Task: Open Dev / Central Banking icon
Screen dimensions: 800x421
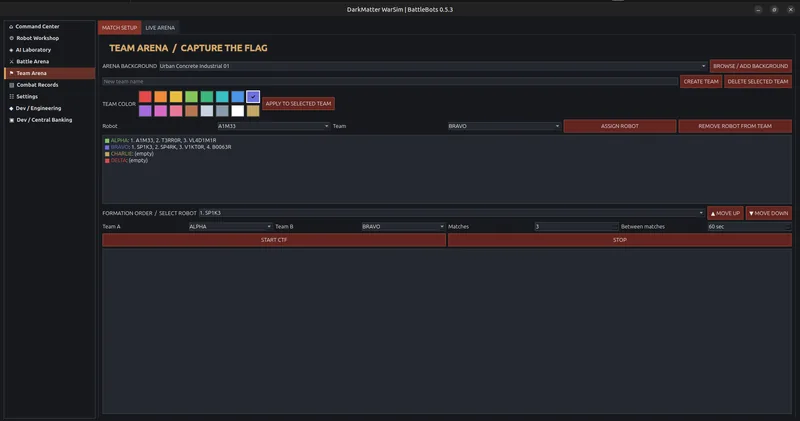Action: (x=11, y=120)
